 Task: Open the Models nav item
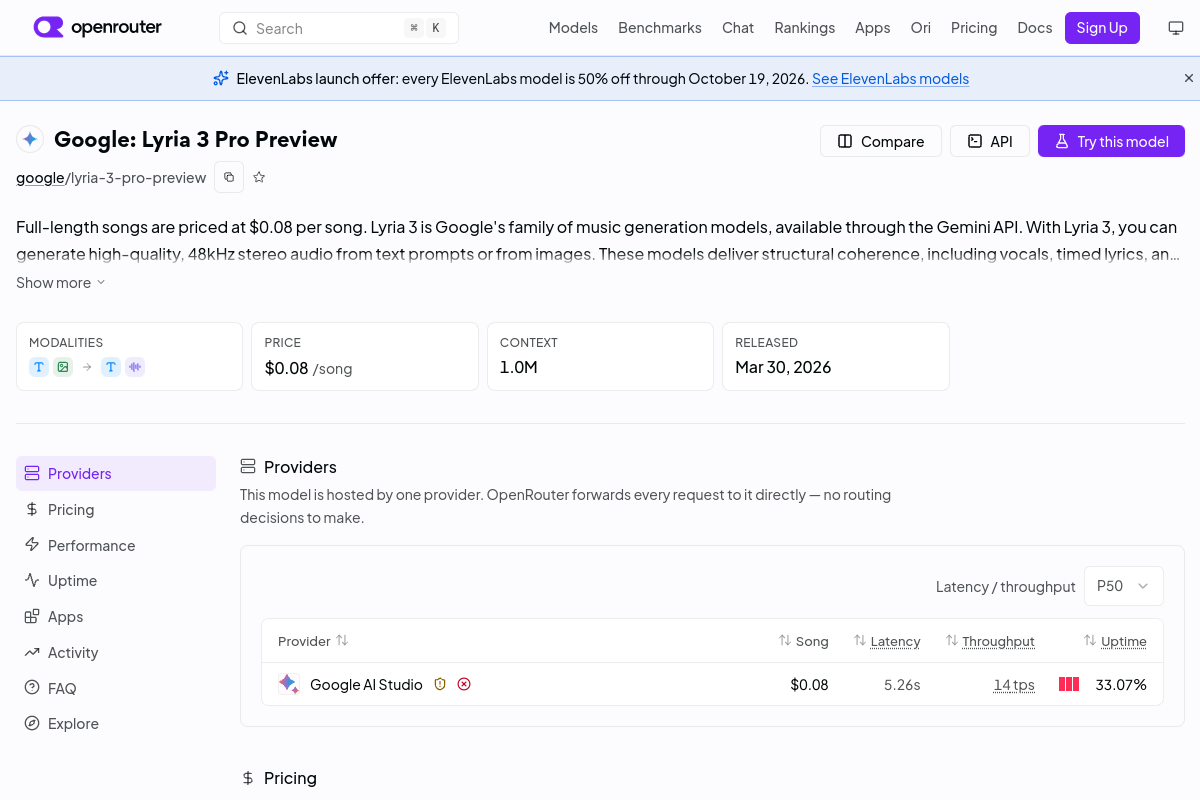tap(573, 28)
